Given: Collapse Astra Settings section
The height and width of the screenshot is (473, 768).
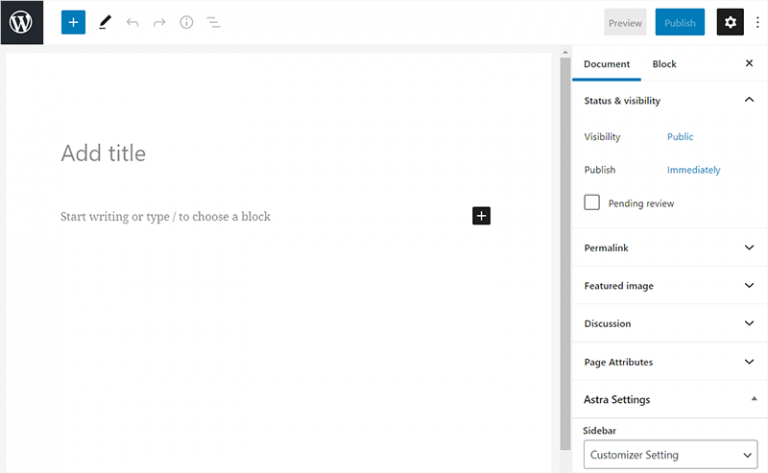Looking at the screenshot, I should (670, 400).
